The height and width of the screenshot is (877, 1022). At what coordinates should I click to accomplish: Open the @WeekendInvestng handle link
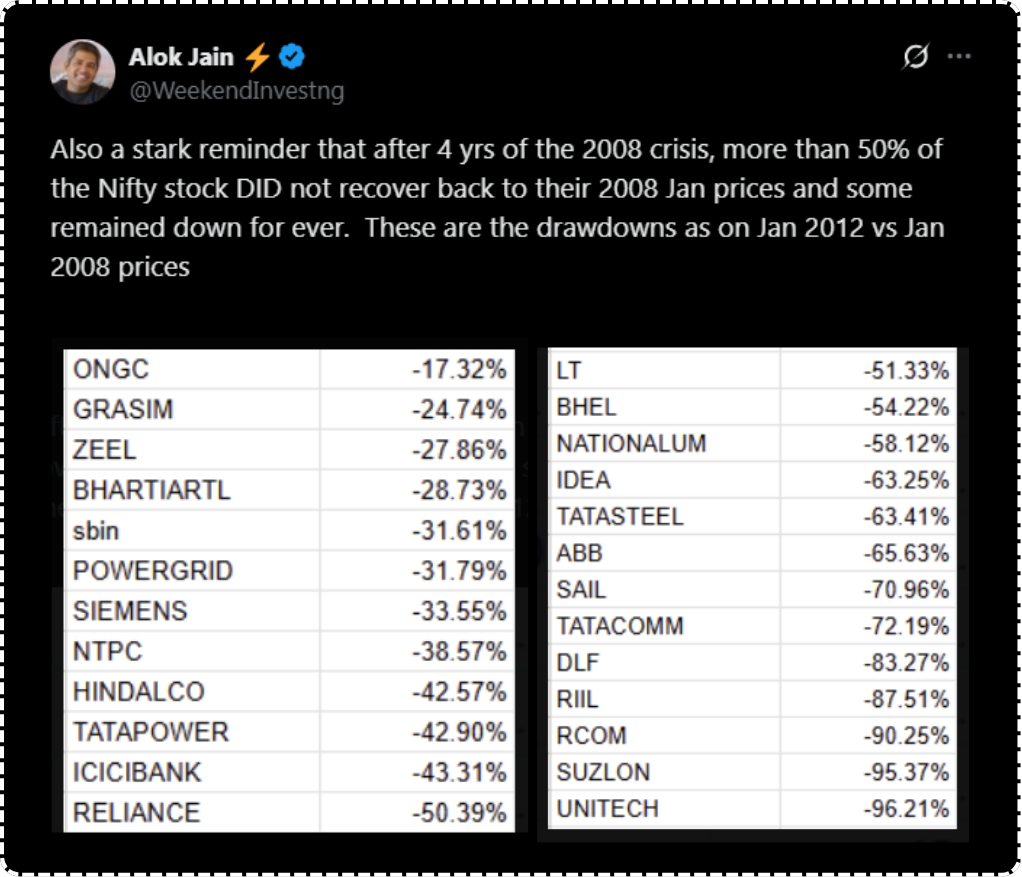coord(236,91)
